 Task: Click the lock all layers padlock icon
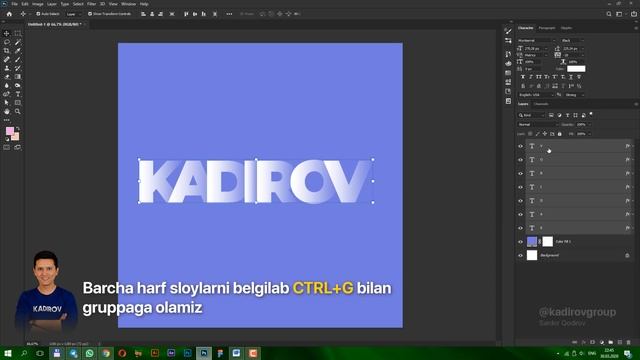click(560, 134)
